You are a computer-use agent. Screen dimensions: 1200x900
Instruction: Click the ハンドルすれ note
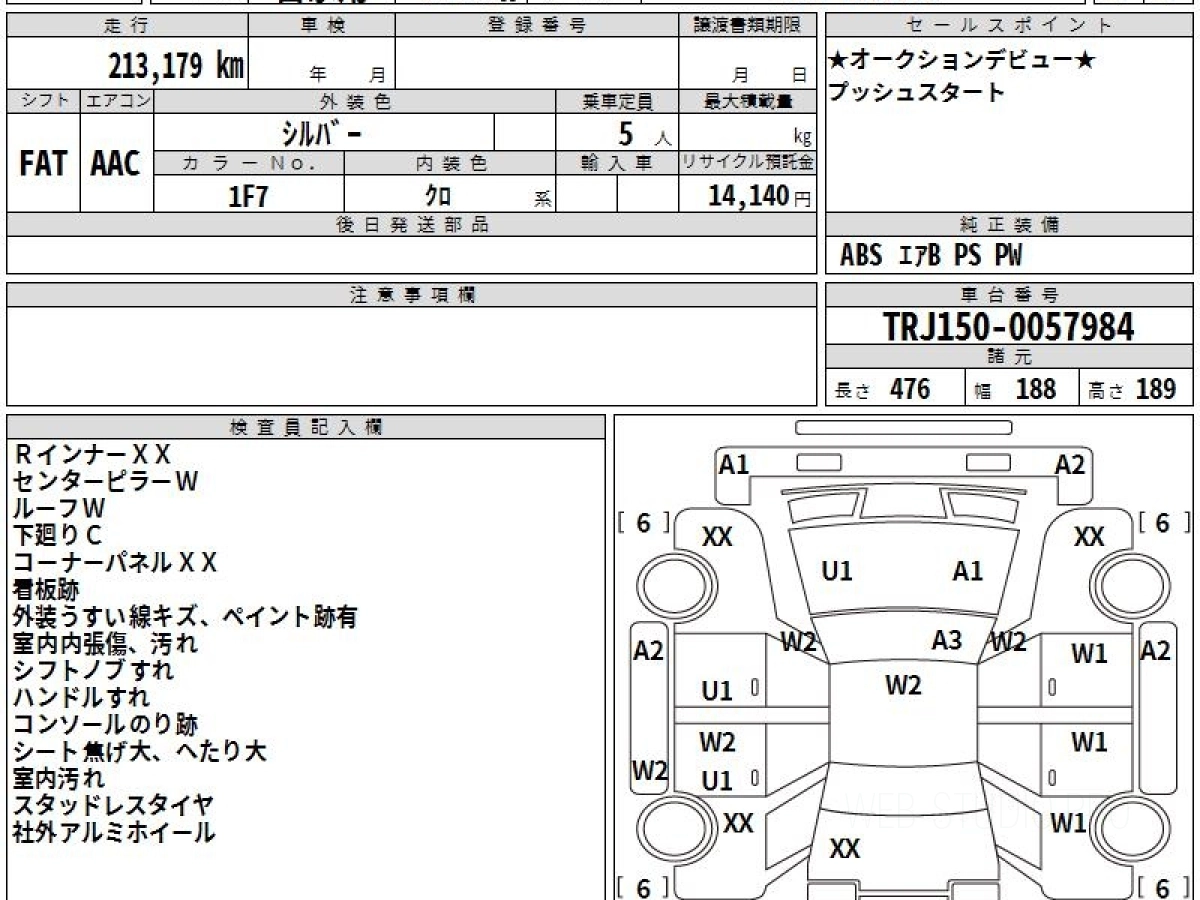(x=81, y=697)
